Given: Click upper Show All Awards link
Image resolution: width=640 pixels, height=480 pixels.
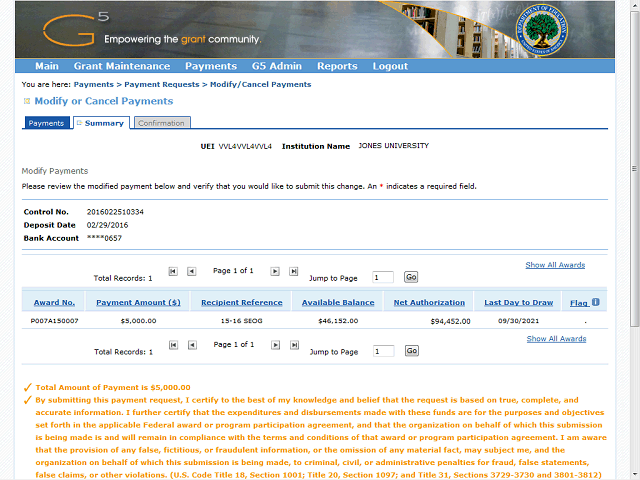Looking at the screenshot, I should [555, 265].
